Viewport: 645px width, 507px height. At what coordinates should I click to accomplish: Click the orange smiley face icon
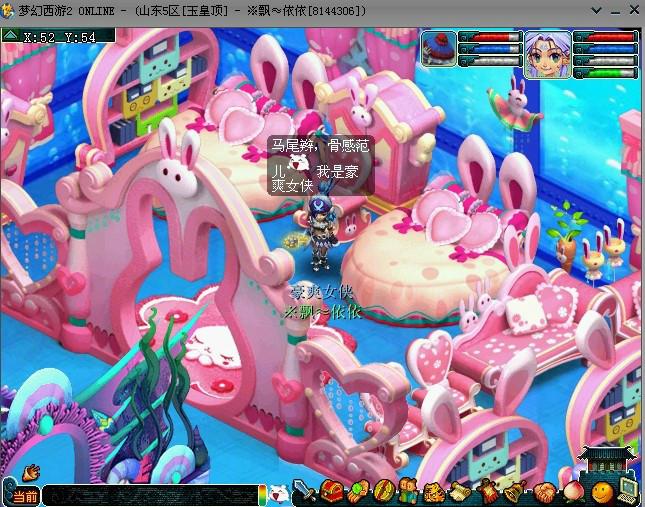point(601,493)
